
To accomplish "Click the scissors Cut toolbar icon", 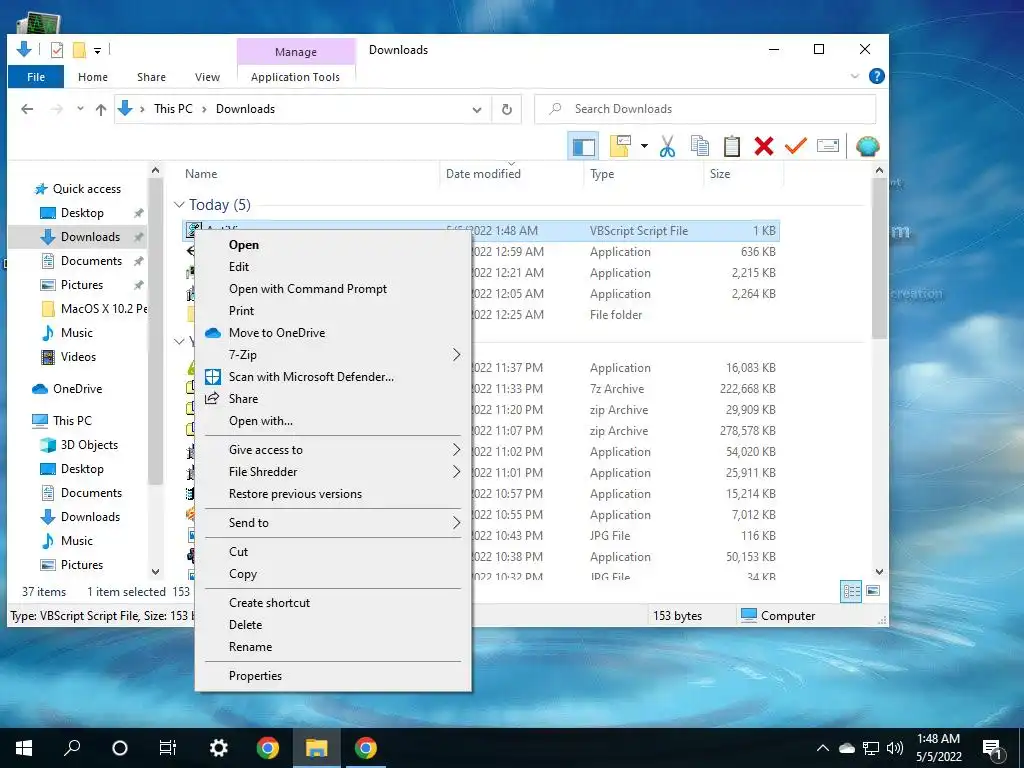I will pyautogui.click(x=667, y=146).
